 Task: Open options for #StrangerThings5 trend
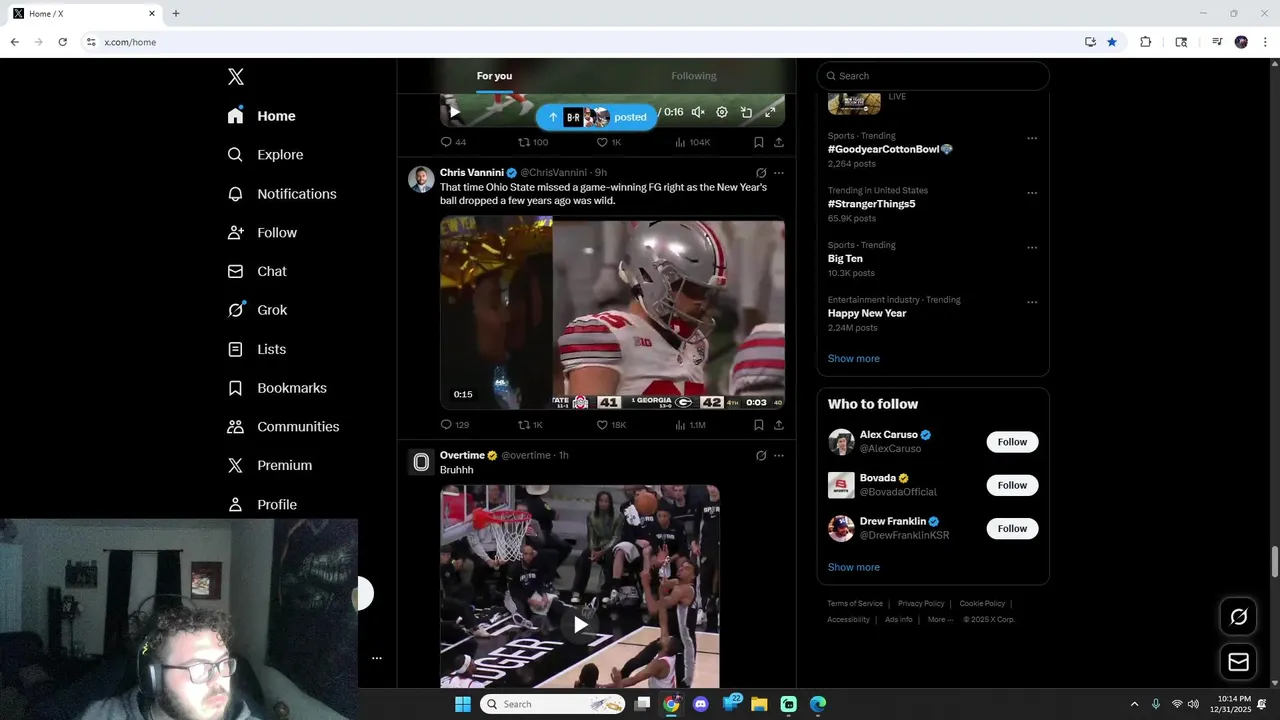tap(1032, 193)
